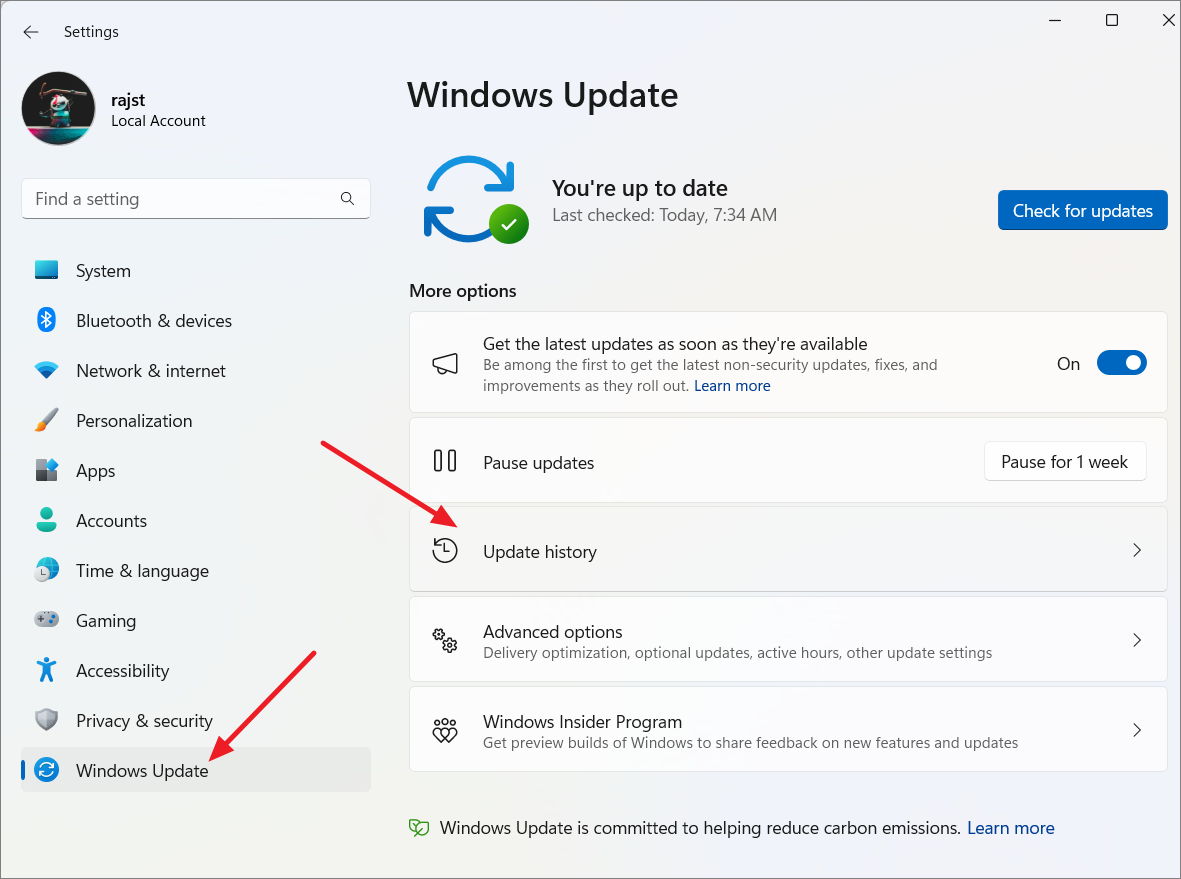Go to Privacy & security label
Screen dimensions: 1181x879
145,721
